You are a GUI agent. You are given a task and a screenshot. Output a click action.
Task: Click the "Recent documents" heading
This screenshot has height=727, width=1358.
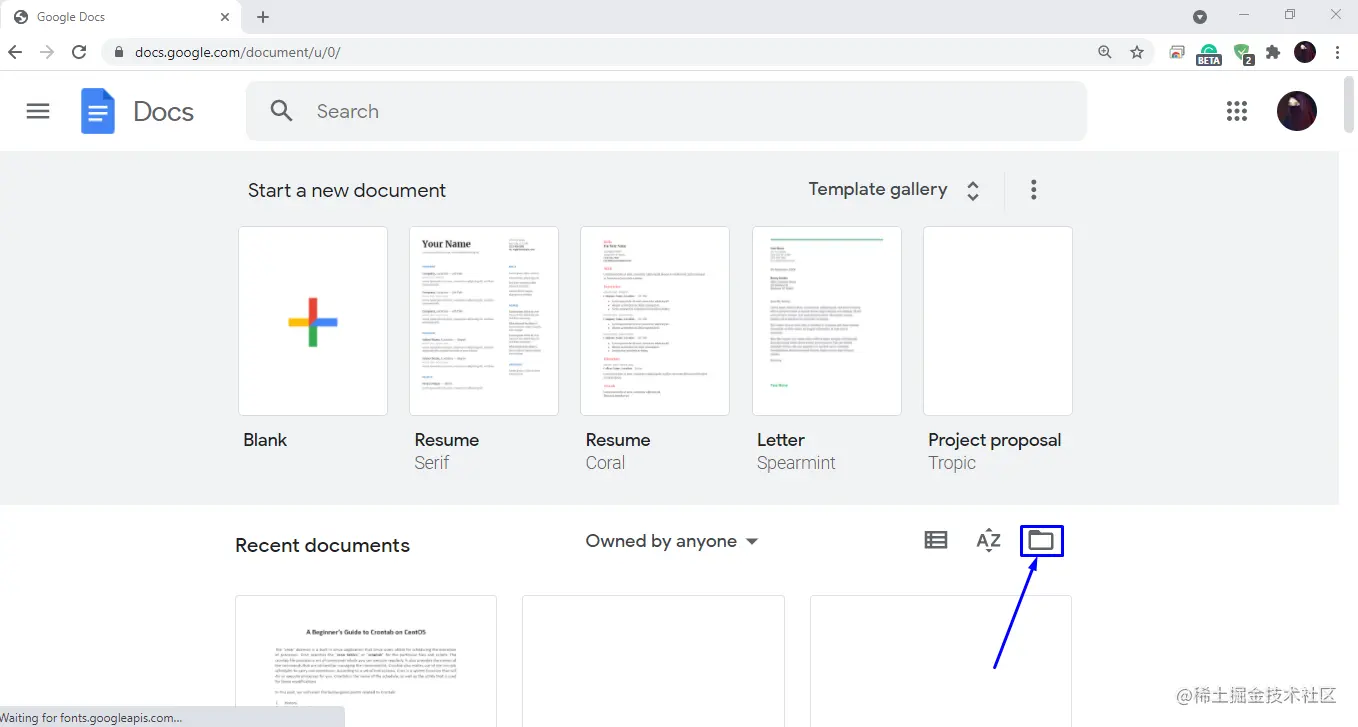[322, 545]
